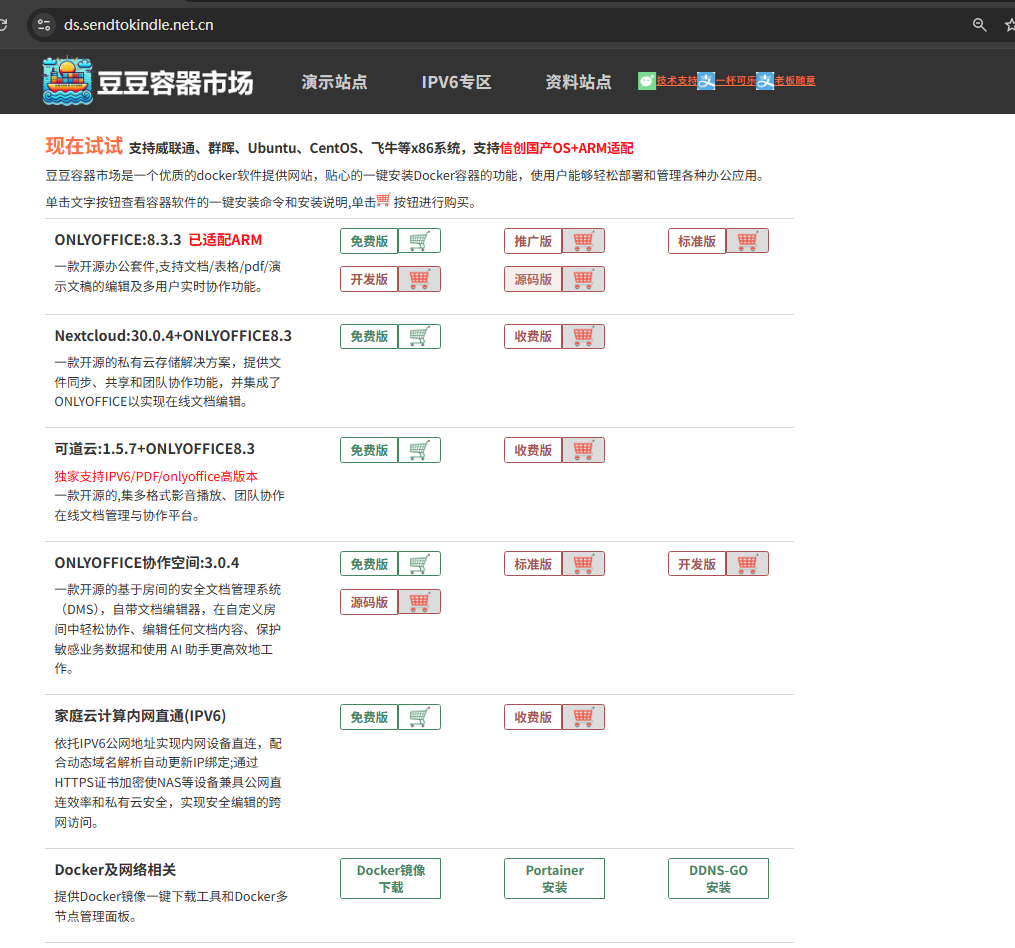The height and width of the screenshot is (948, 1015).
Task: Open the 老板随意 donation link
Action: 795,81
